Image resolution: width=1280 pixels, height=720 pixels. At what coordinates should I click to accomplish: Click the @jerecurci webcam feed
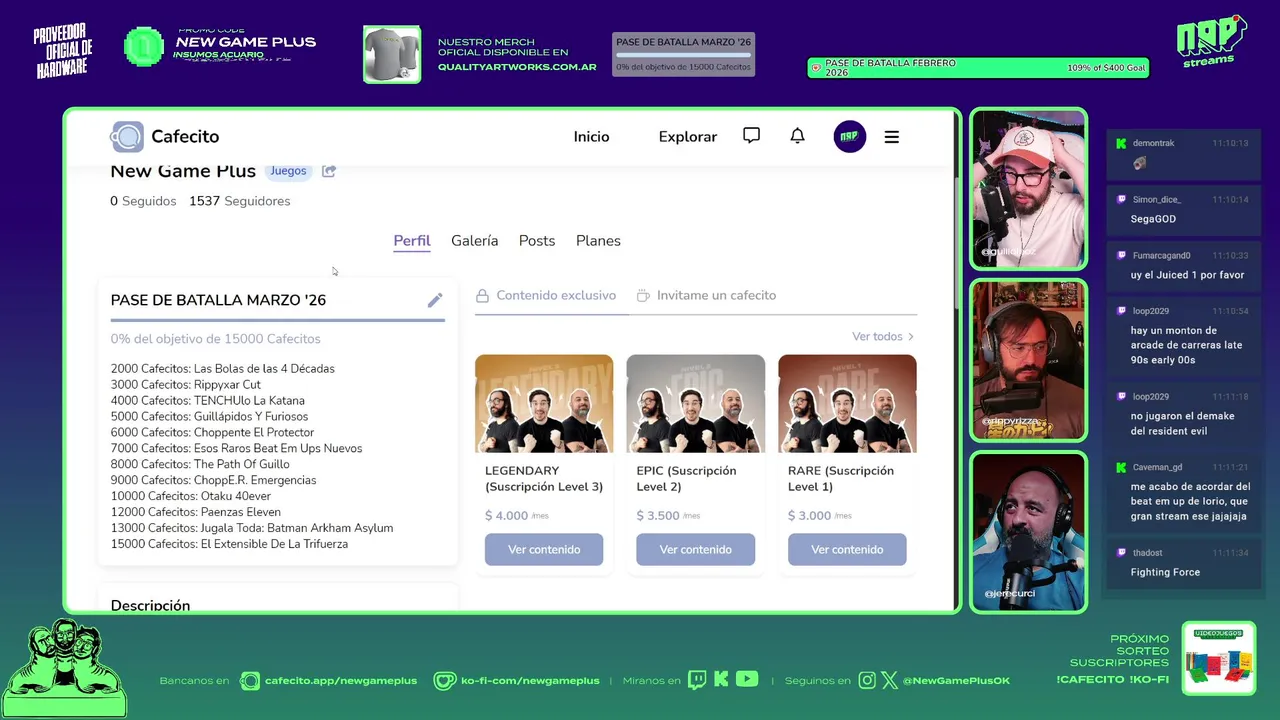pyautogui.click(x=1028, y=532)
